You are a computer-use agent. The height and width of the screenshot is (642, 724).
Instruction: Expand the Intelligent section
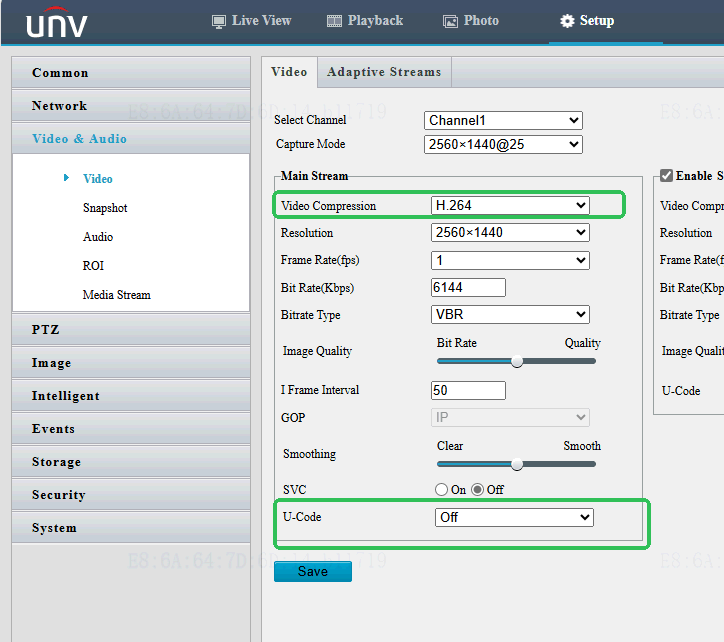131,396
